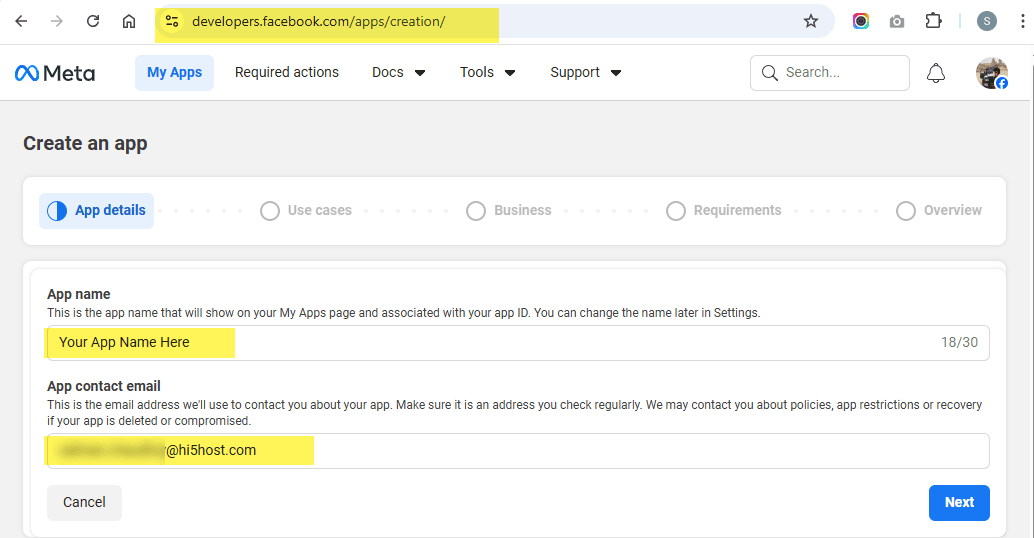View site information icon in address bar
This screenshot has height=538, width=1034.
click(172, 21)
